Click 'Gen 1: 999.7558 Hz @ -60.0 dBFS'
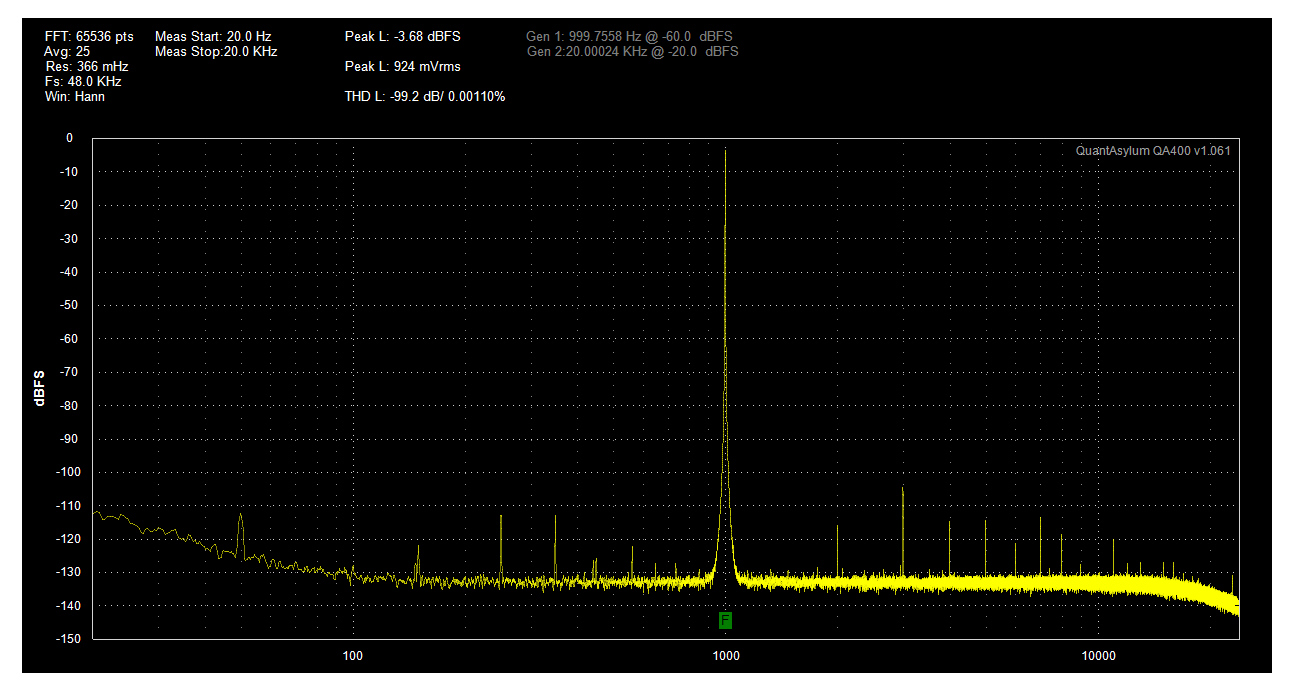 [x=629, y=36]
